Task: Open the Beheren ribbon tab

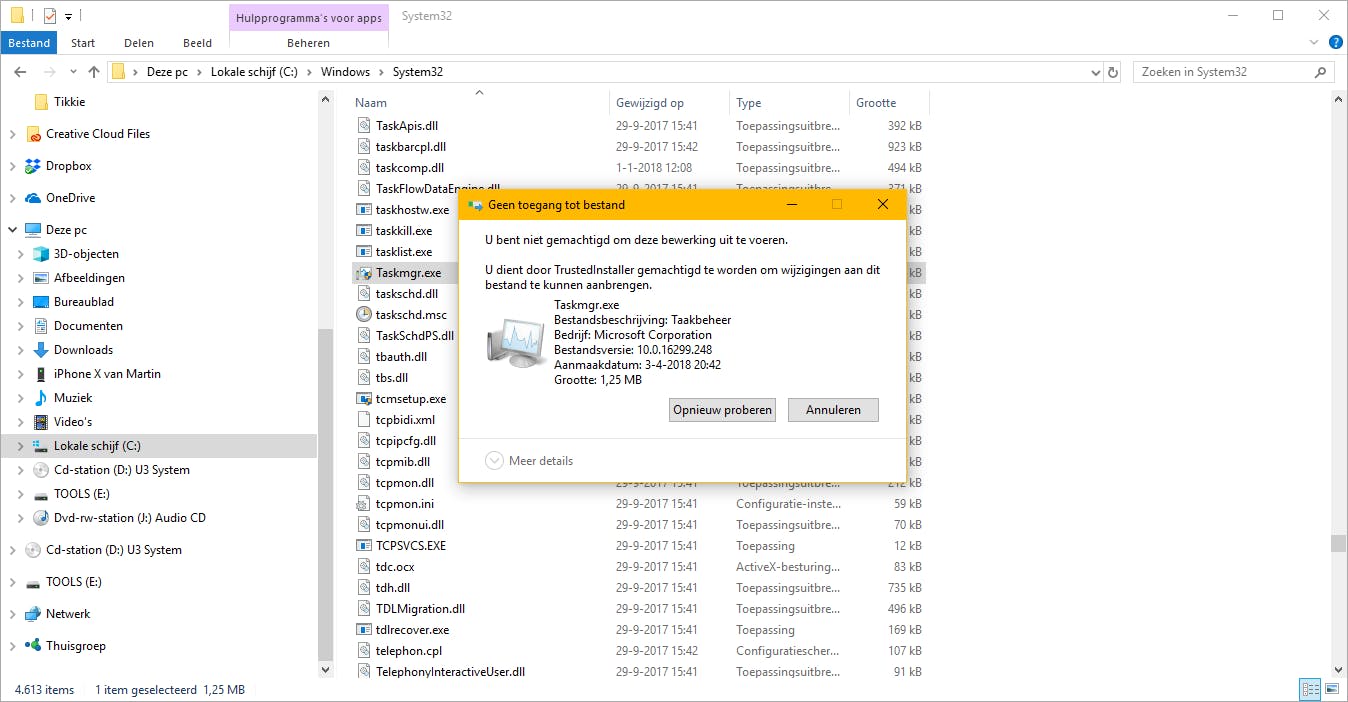Action: click(x=308, y=43)
